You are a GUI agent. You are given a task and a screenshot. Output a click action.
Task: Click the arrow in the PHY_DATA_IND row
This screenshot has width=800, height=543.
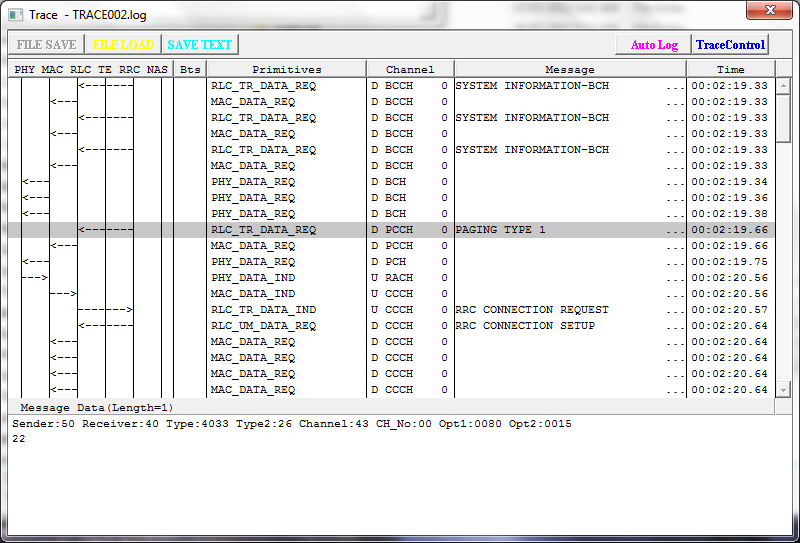pos(35,278)
